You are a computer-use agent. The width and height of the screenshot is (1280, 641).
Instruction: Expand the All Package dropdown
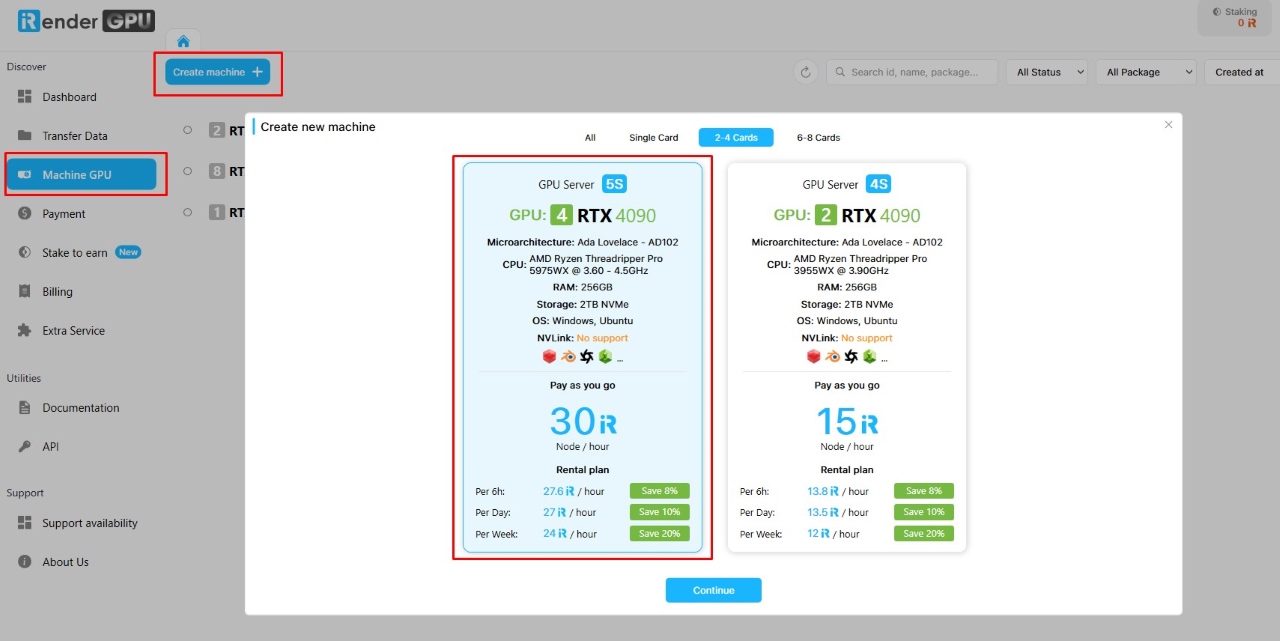coord(1145,72)
